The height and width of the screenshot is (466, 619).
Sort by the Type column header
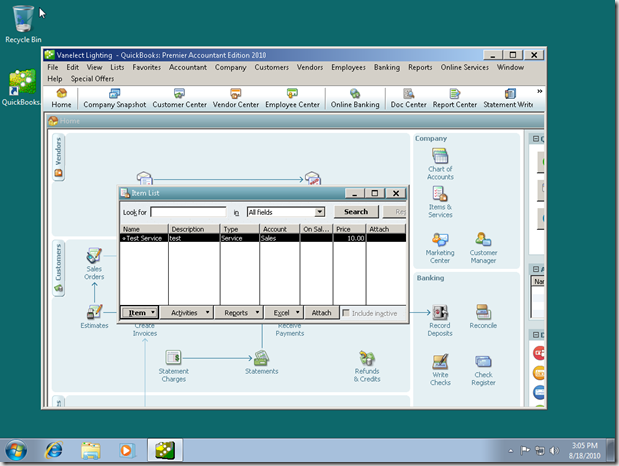click(x=240, y=229)
